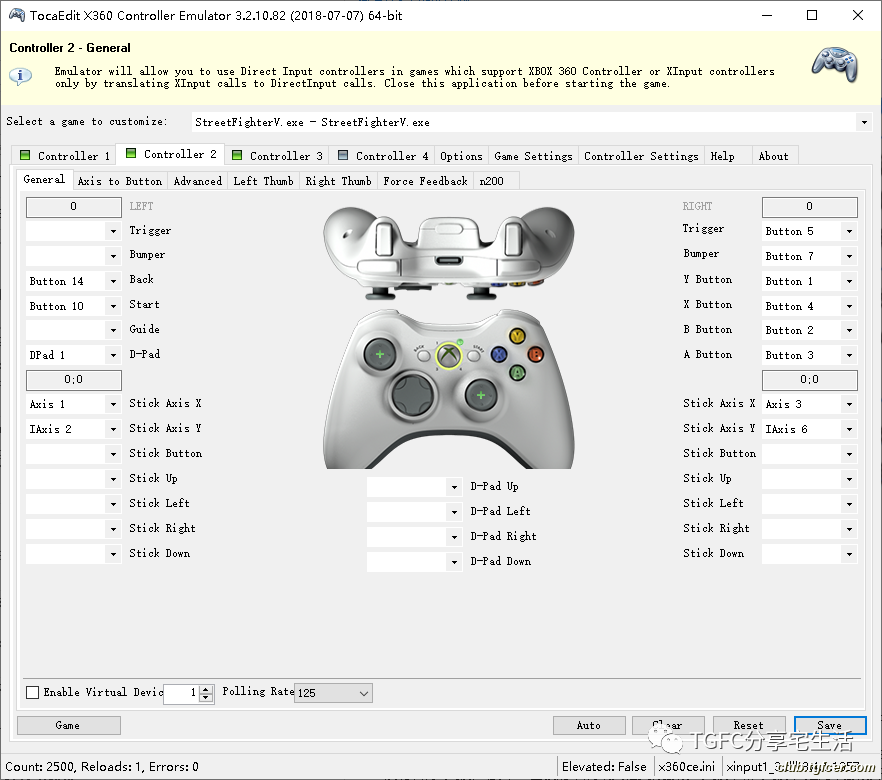Click the right trigger value field
Viewport: 882px width, 780px height.
pyautogui.click(x=809, y=206)
